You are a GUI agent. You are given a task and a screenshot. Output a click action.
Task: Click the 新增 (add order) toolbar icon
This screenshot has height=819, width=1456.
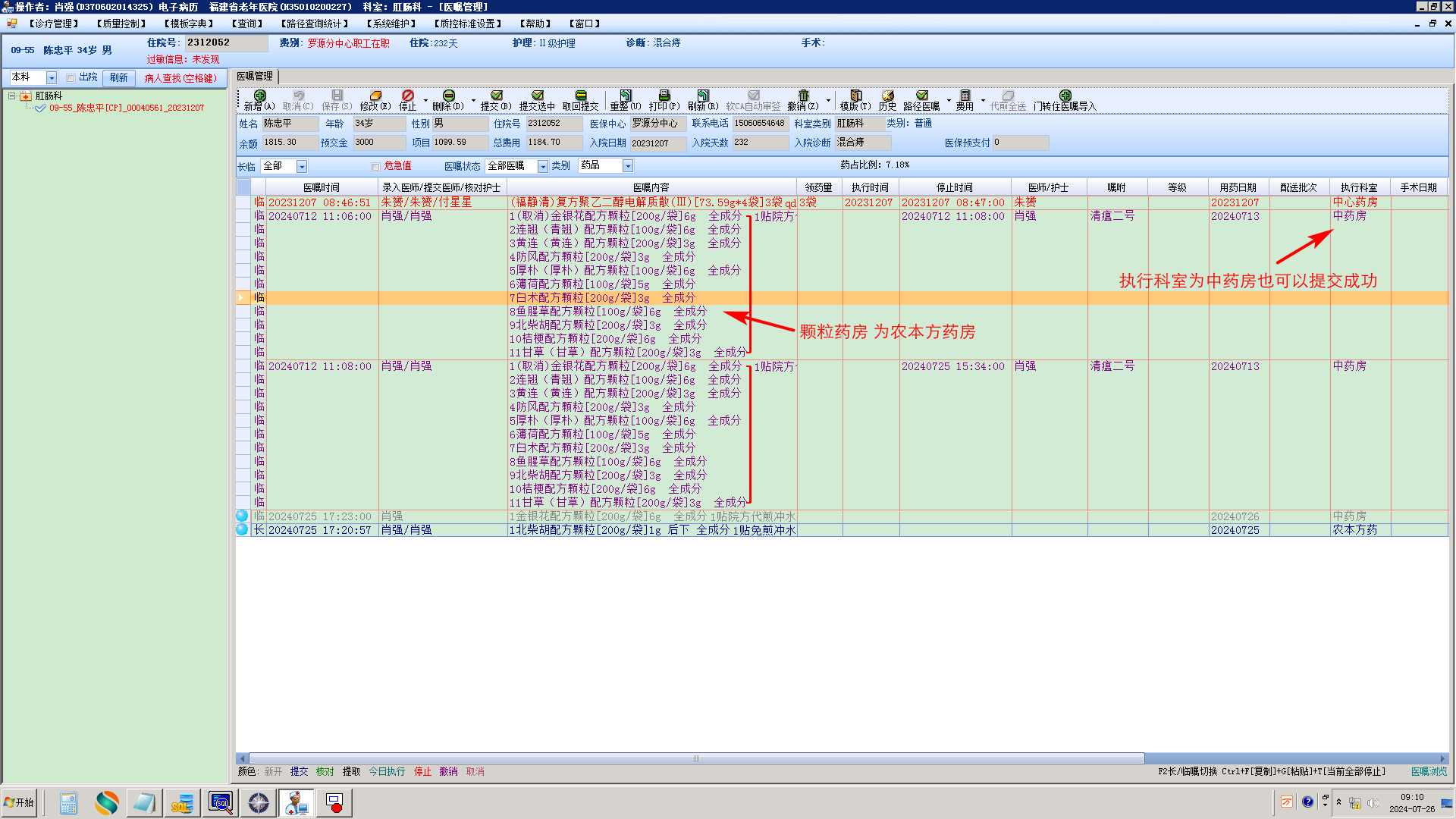click(259, 96)
